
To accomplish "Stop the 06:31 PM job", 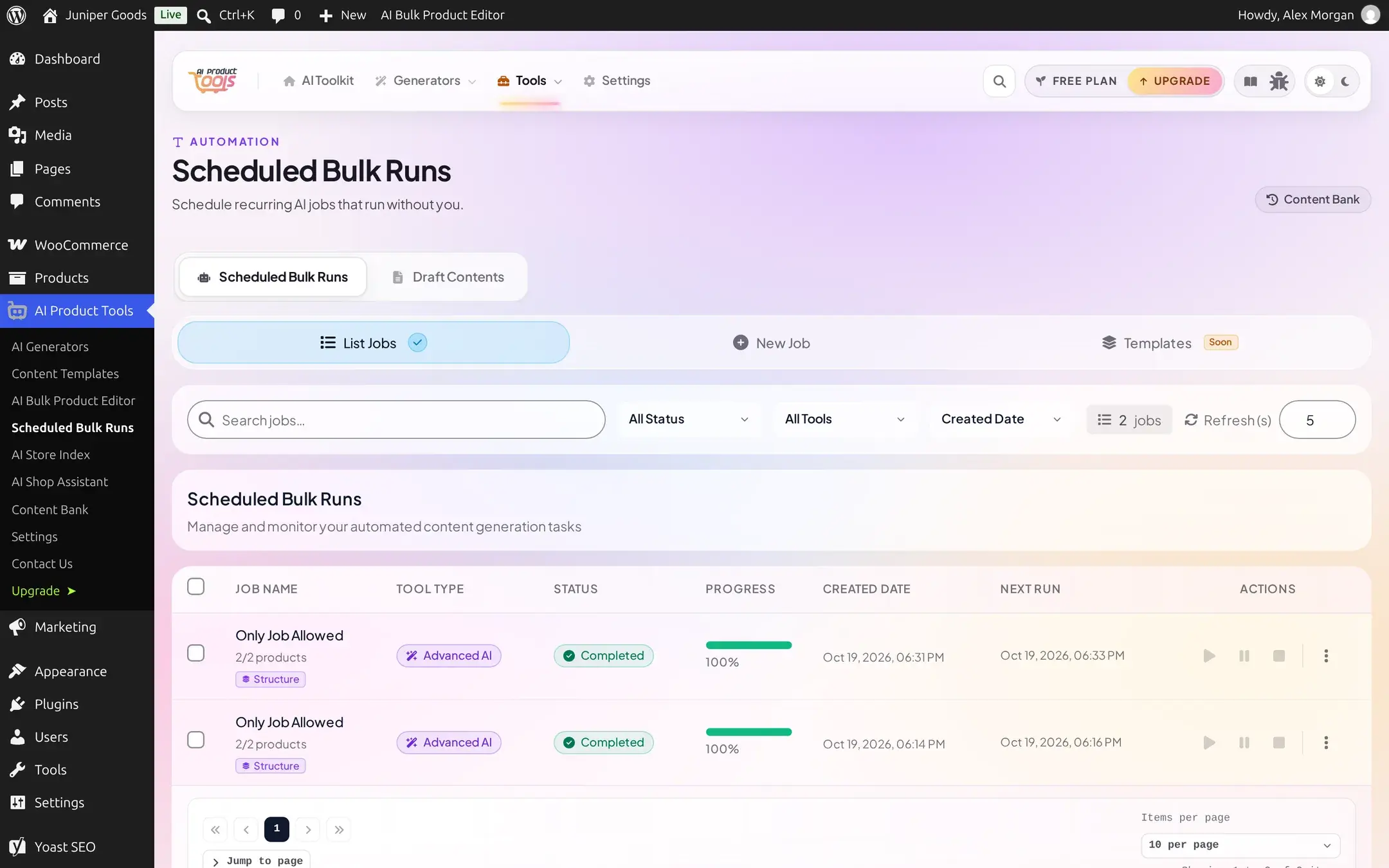I will [1278, 656].
